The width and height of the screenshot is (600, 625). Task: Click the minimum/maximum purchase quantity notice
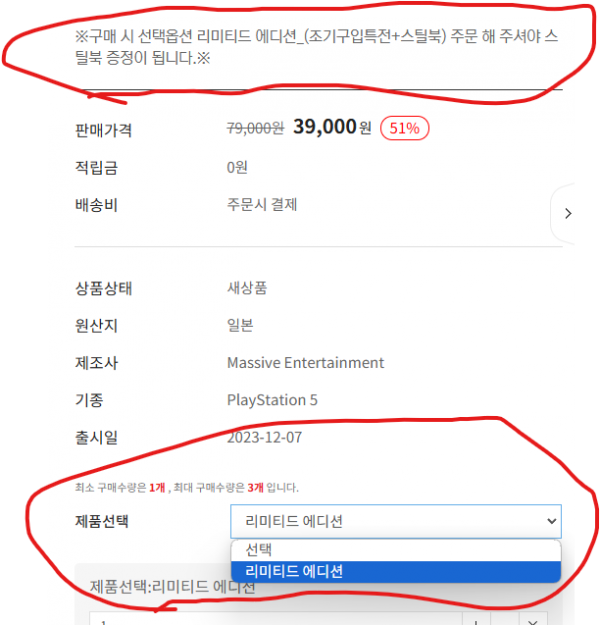(x=187, y=487)
